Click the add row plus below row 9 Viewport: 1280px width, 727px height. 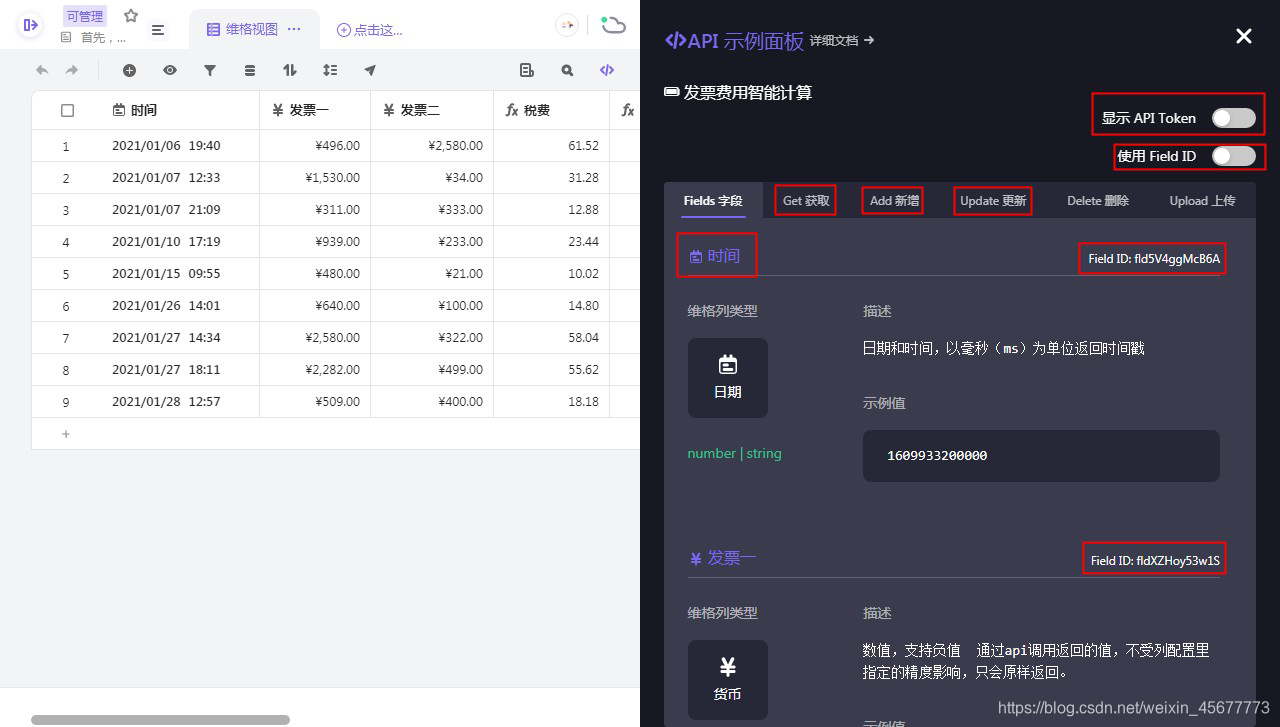point(66,434)
